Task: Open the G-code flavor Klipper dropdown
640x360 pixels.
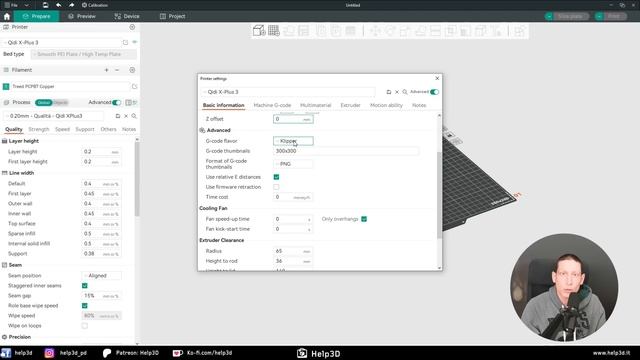Action: [x=293, y=141]
